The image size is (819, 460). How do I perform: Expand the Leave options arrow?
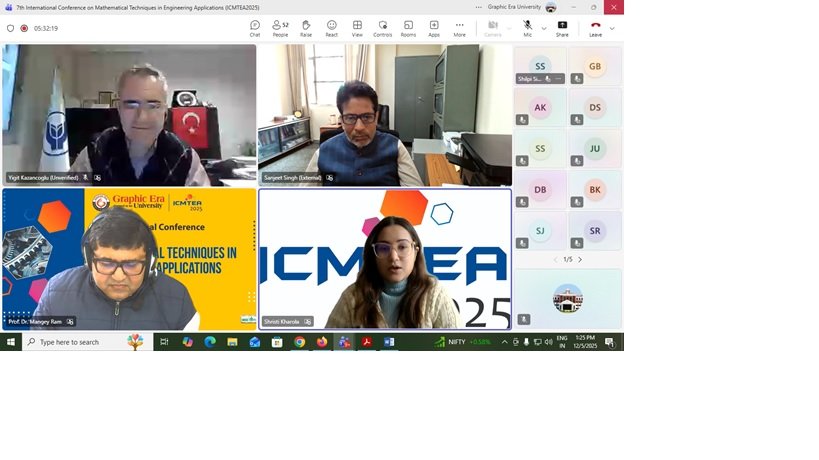tap(612, 28)
